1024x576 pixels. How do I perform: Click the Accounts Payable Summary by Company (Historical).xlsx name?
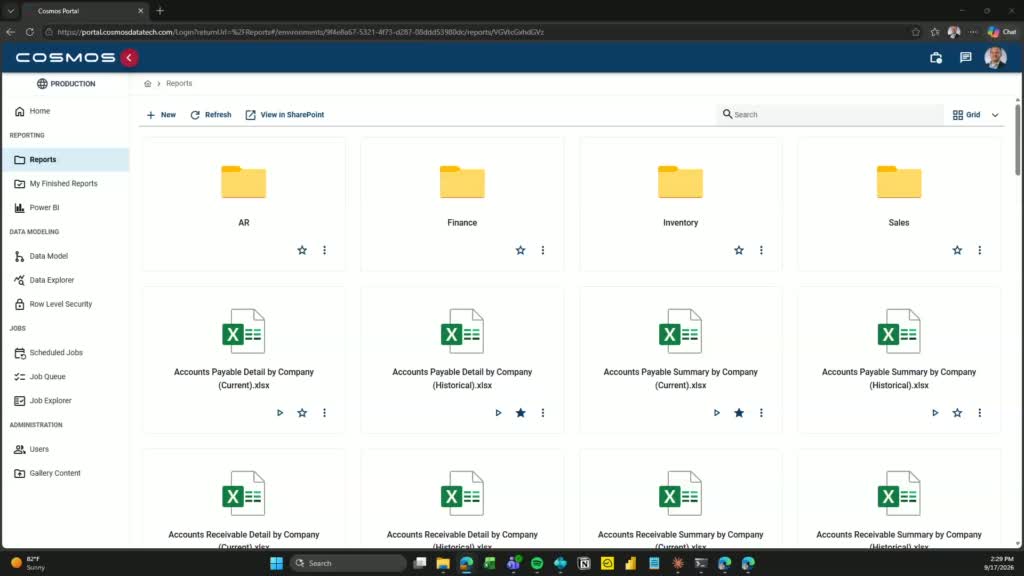[899, 379]
